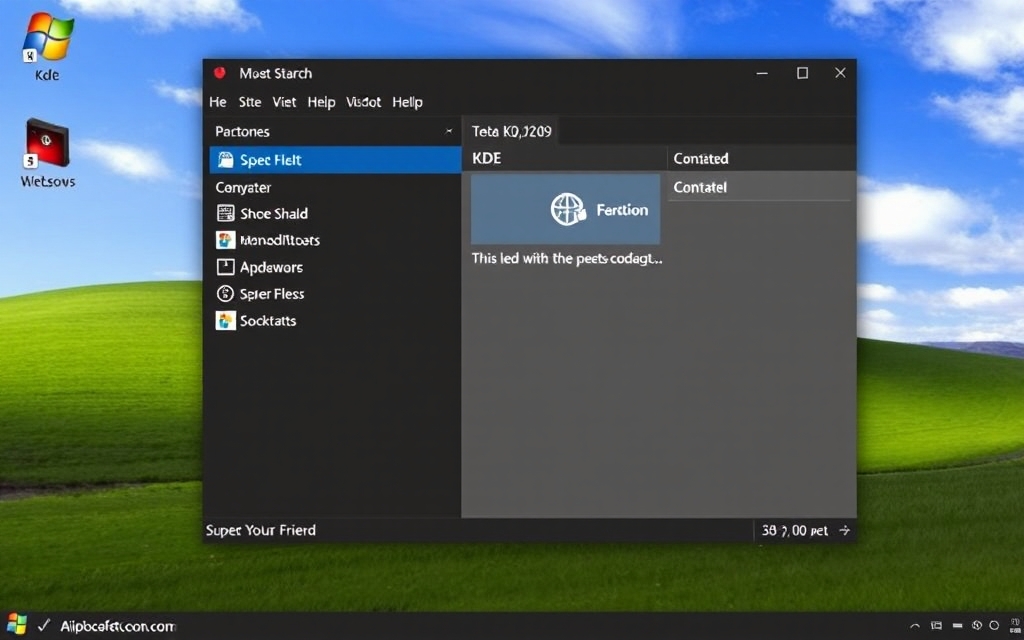This screenshot has height=640, width=1024.
Task: Open the Wetsovs desktop shortcut
Action: coord(47,153)
